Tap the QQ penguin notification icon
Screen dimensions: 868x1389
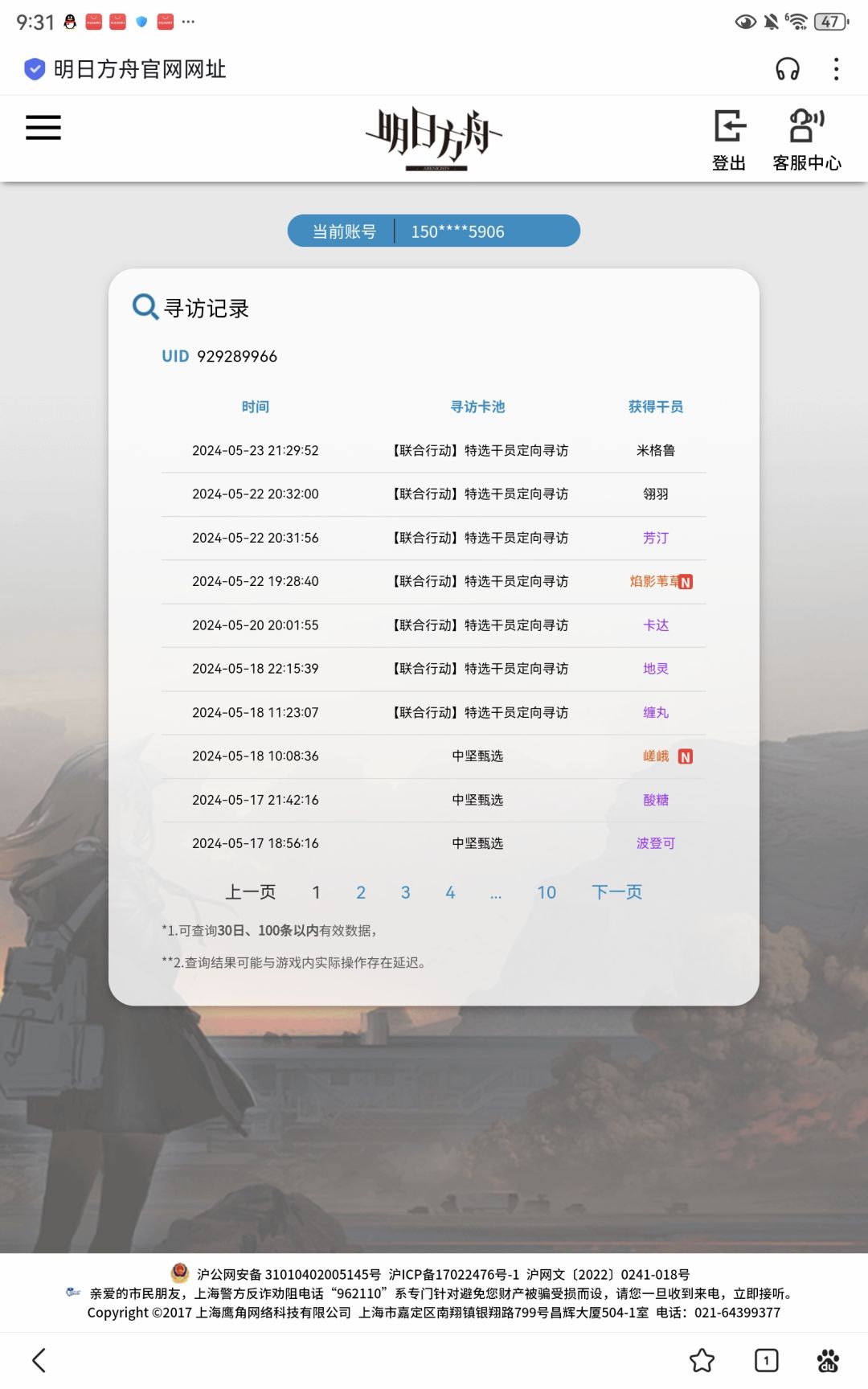click(x=70, y=22)
